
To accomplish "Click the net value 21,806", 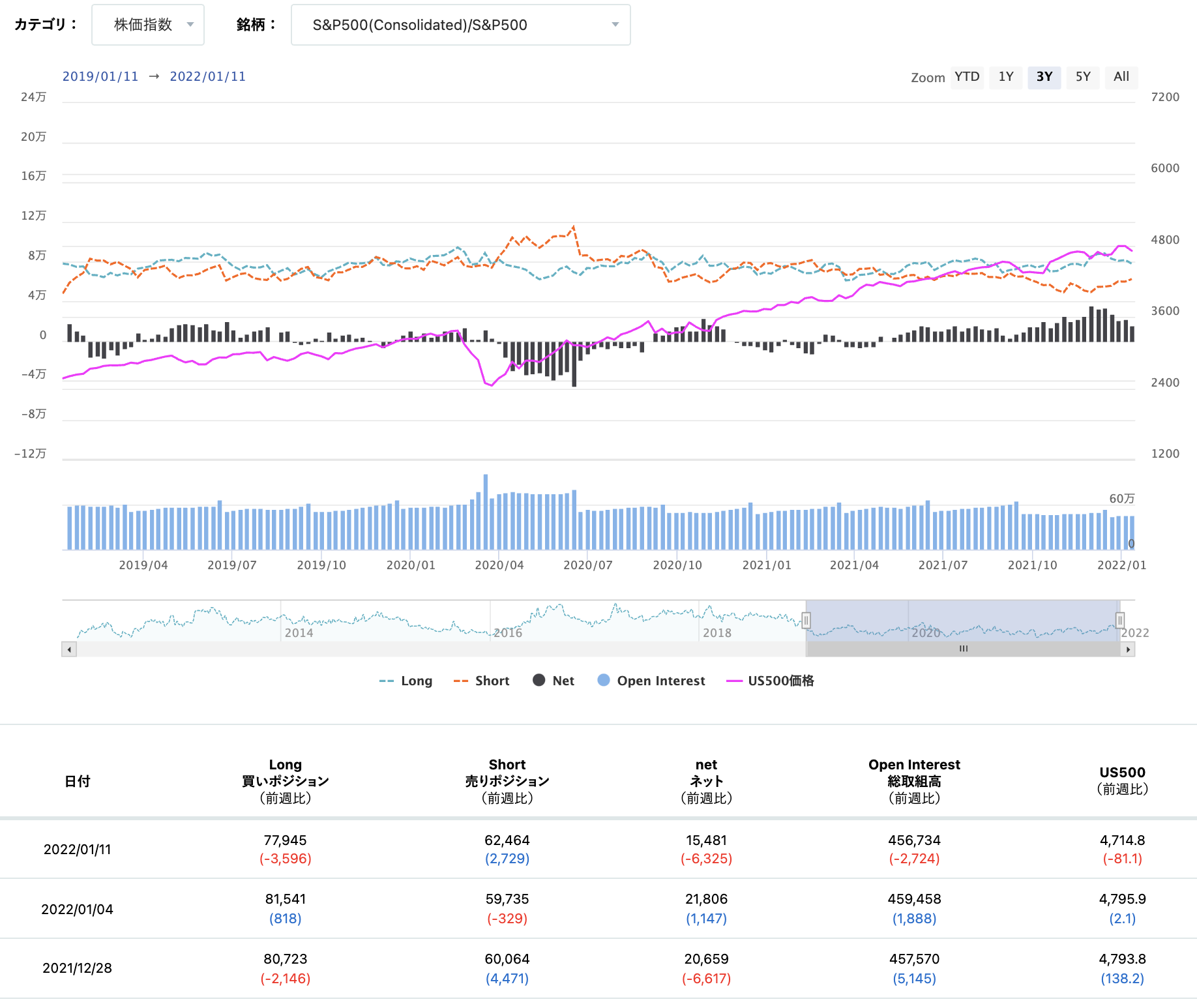I will pos(706,899).
